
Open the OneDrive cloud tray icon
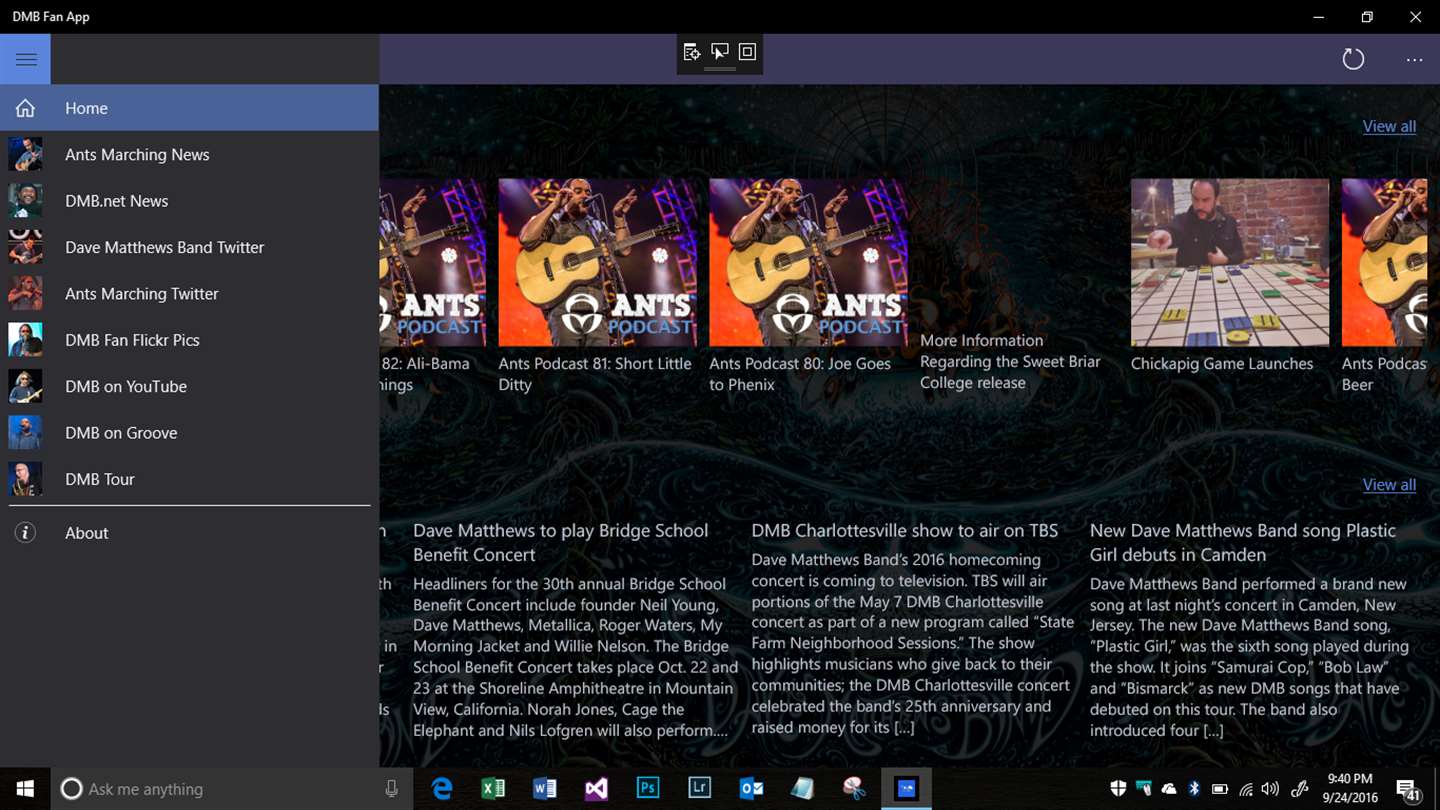coord(1169,789)
